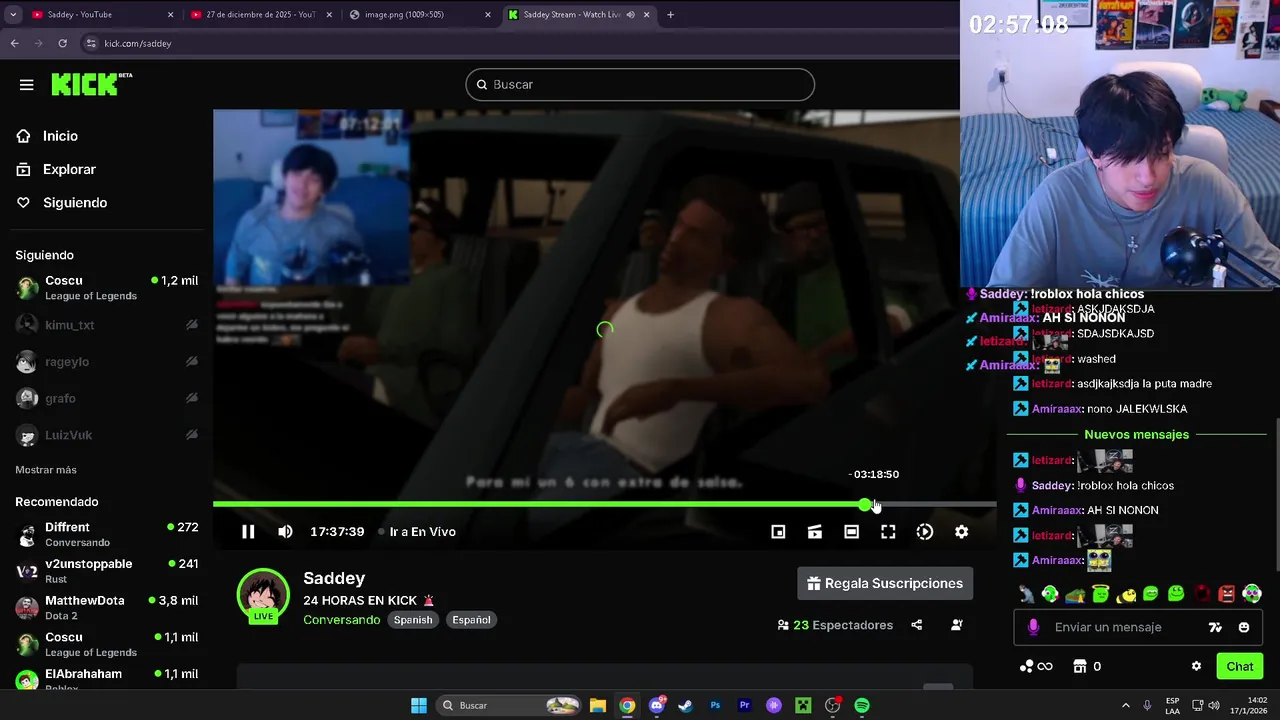Image resolution: width=1280 pixels, height=720 pixels.
Task: Switch to '27 de diciembre de 2025' tab
Action: (x=260, y=15)
